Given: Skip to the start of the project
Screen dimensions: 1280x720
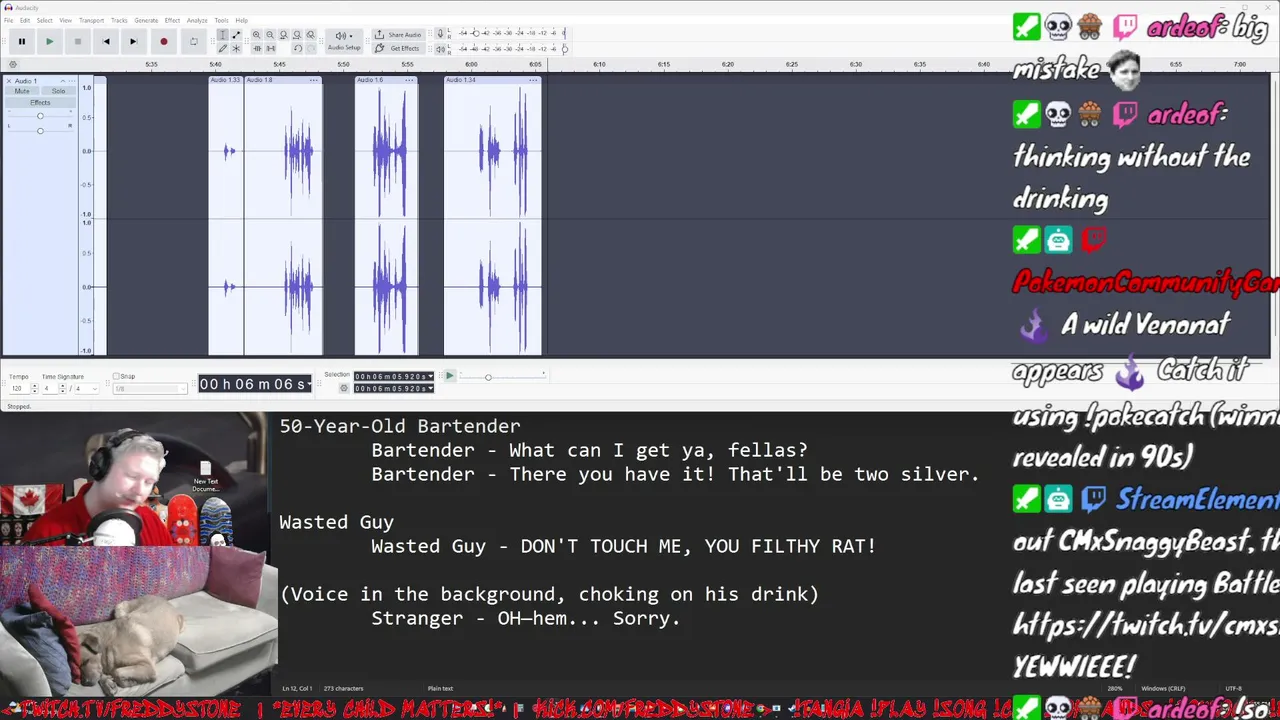Looking at the screenshot, I should pyautogui.click(x=105, y=42).
